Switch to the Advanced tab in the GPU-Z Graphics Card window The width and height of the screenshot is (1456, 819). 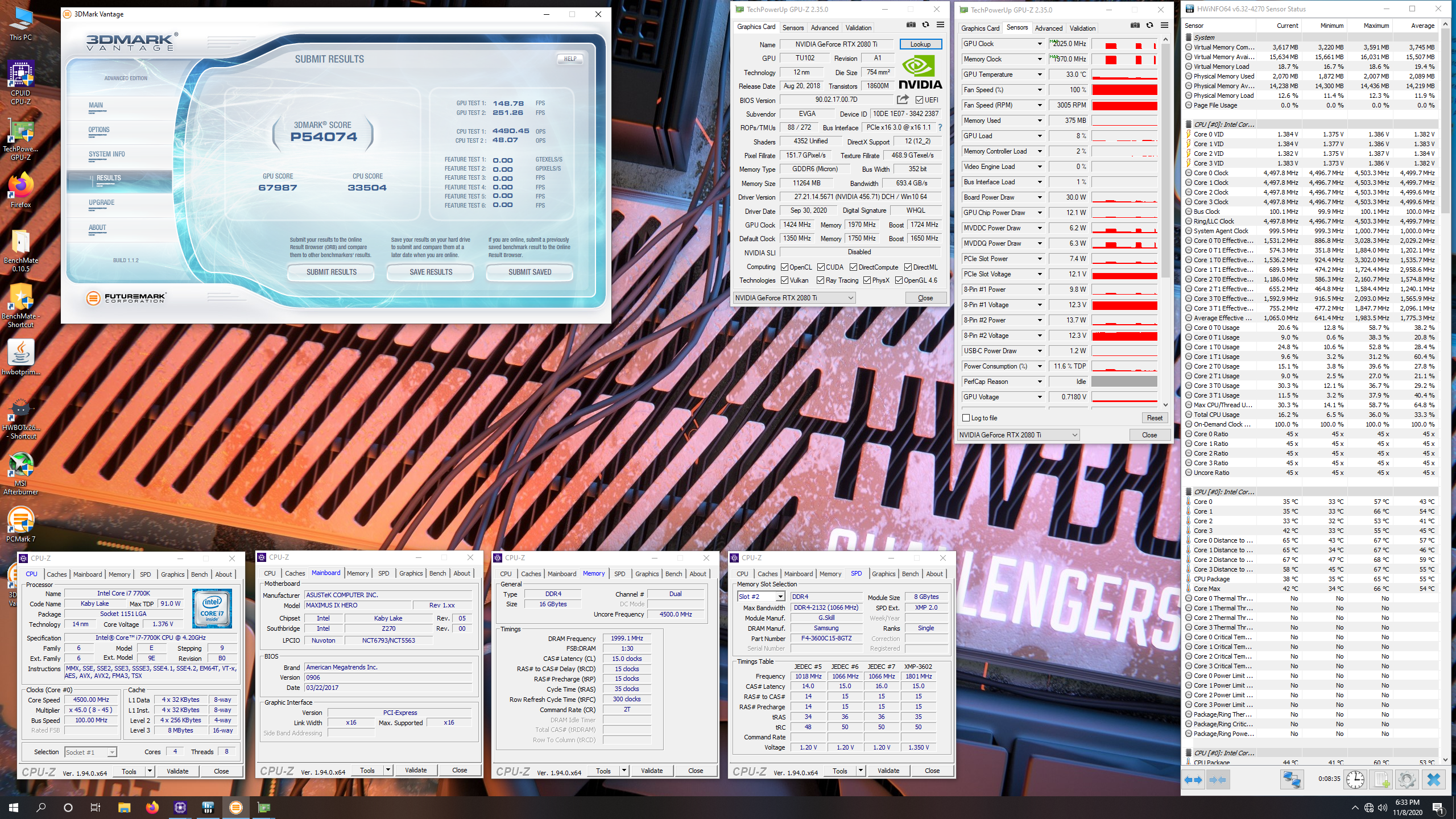[824, 28]
